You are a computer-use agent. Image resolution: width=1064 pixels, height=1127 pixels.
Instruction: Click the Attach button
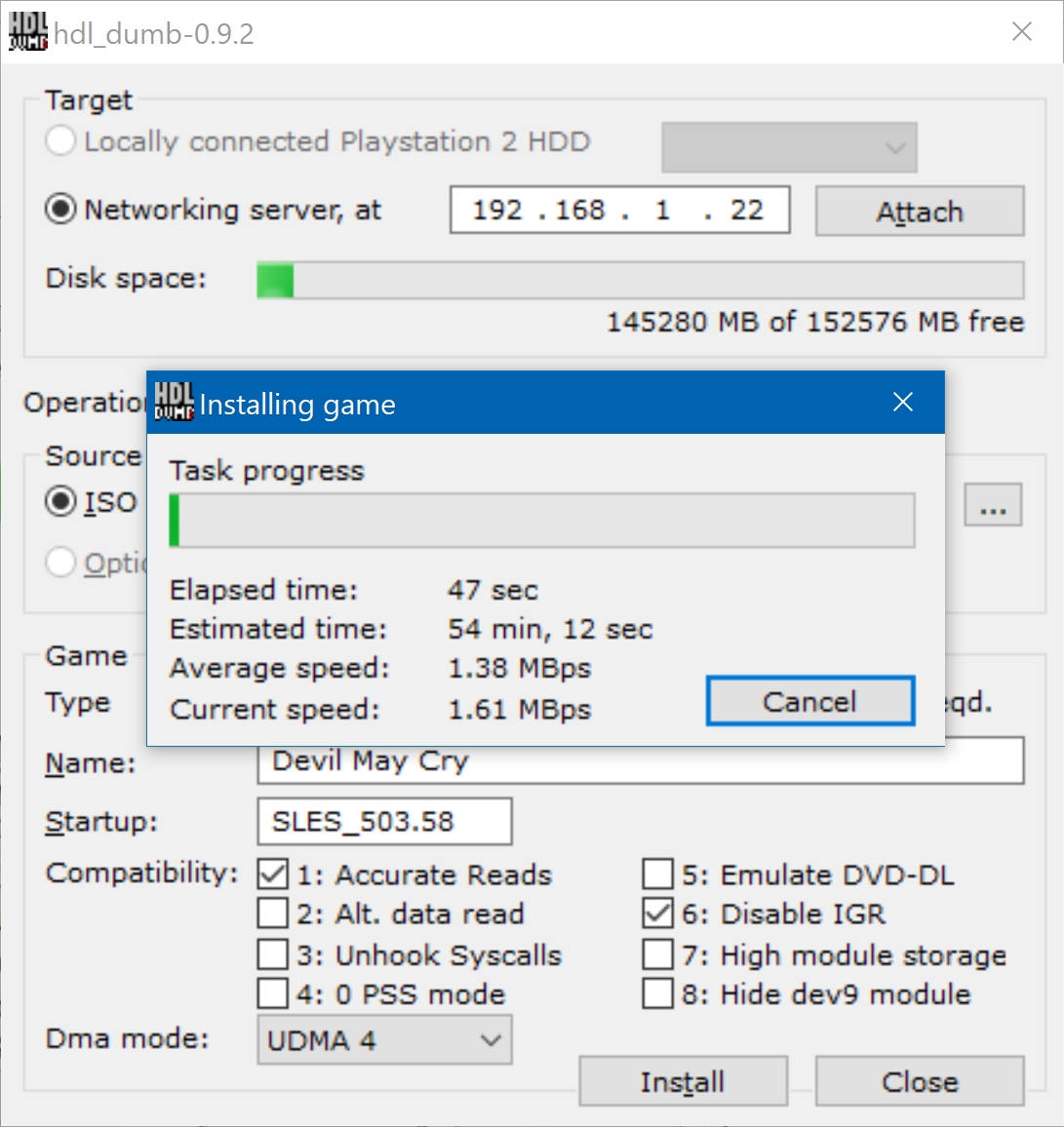click(x=920, y=212)
